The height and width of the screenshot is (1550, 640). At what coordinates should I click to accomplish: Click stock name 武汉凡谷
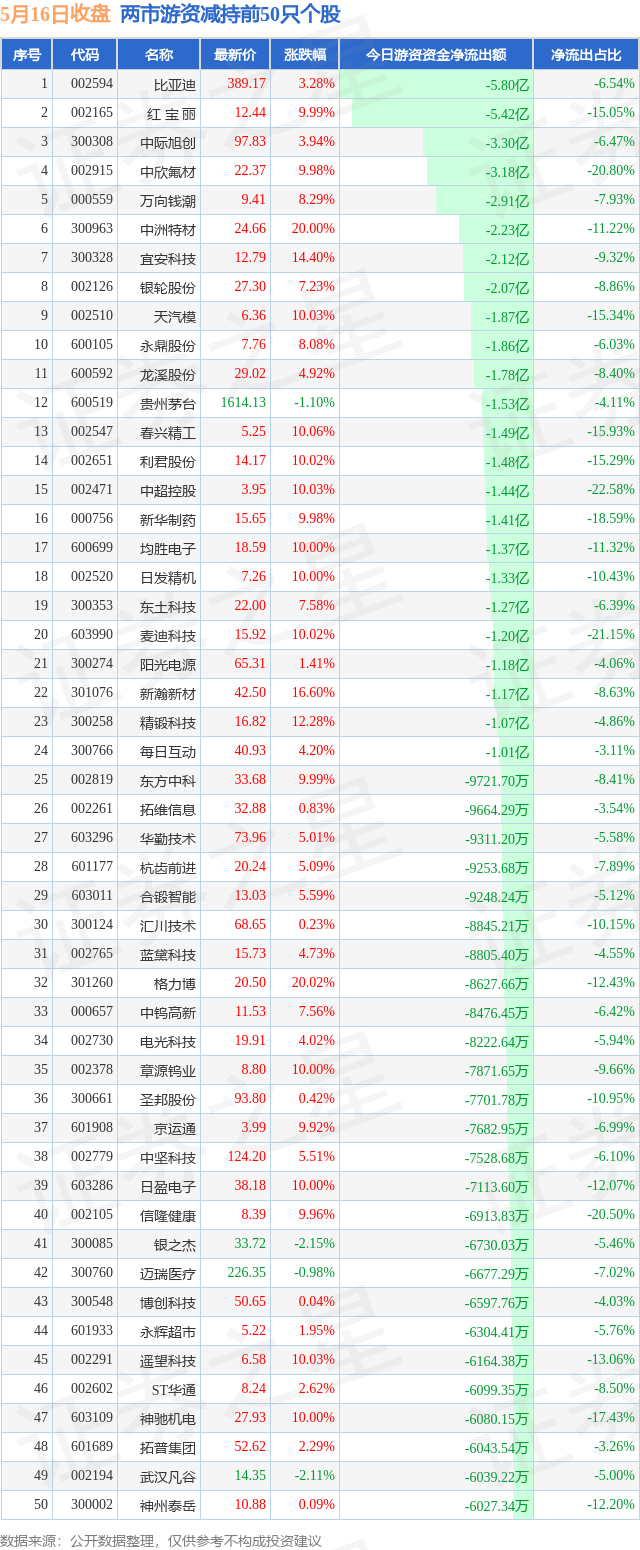[x=168, y=1476]
